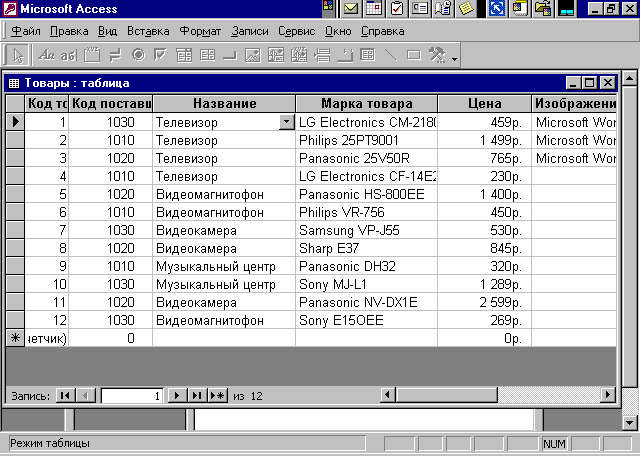This screenshot has width=640, height=456.
Task: Click the main window vertical scroll up arrow
Action: click(x=630, y=78)
